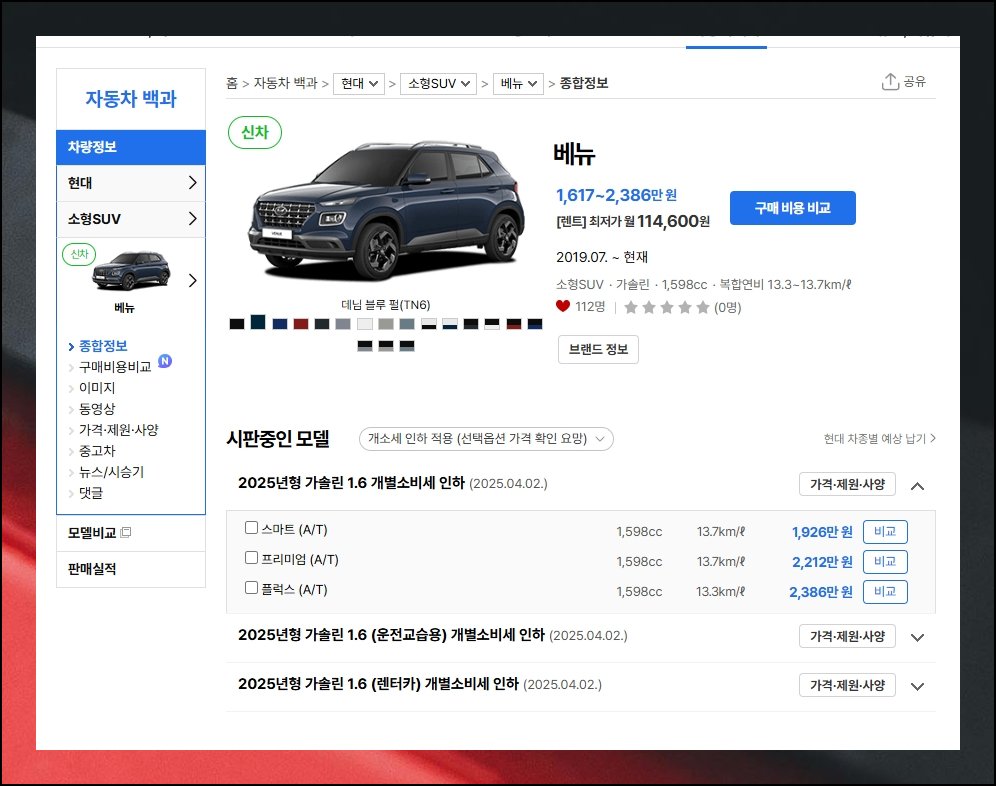
Task: Select the selected denim blue swatch
Action: pos(258,322)
